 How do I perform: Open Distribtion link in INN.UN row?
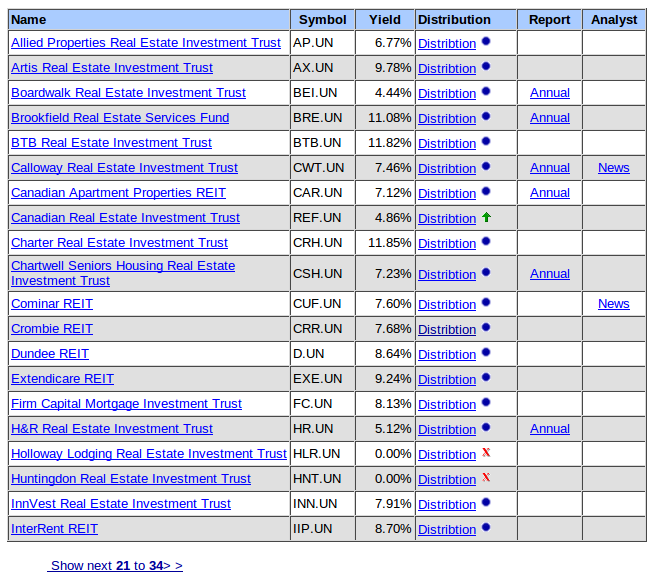pos(447,505)
